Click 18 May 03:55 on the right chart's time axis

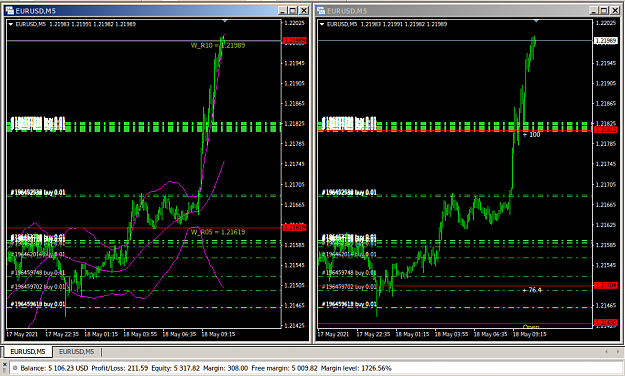coord(451,334)
